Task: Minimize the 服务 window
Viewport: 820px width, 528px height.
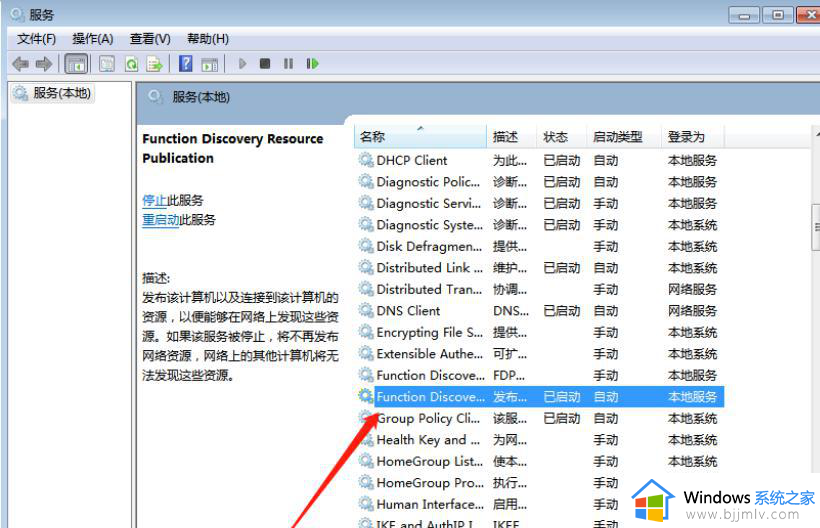Action: click(x=744, y=15)
